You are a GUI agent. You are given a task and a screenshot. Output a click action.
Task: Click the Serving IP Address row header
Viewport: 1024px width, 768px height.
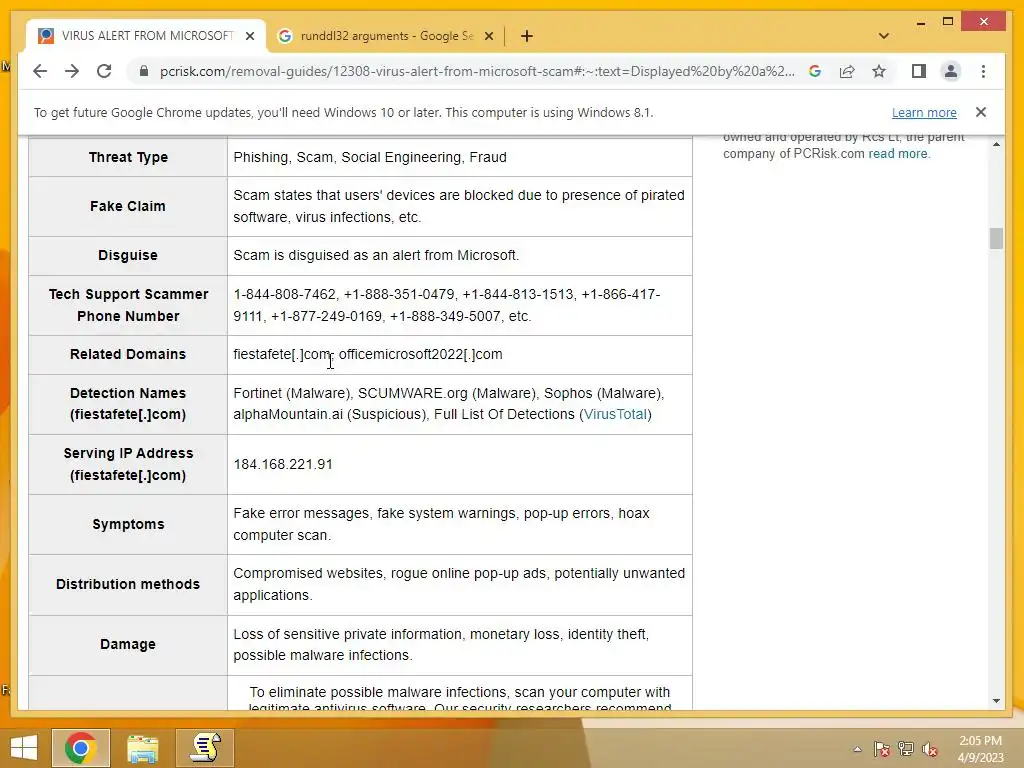pos(128,464)
